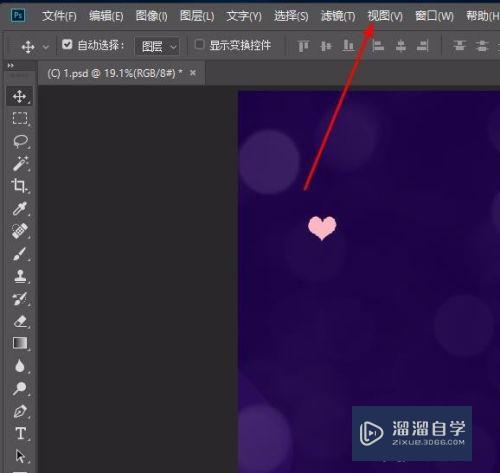Select the Pen tool
Image resolution: width=500 pixels, height=473 pixels.
click(20, 411)
